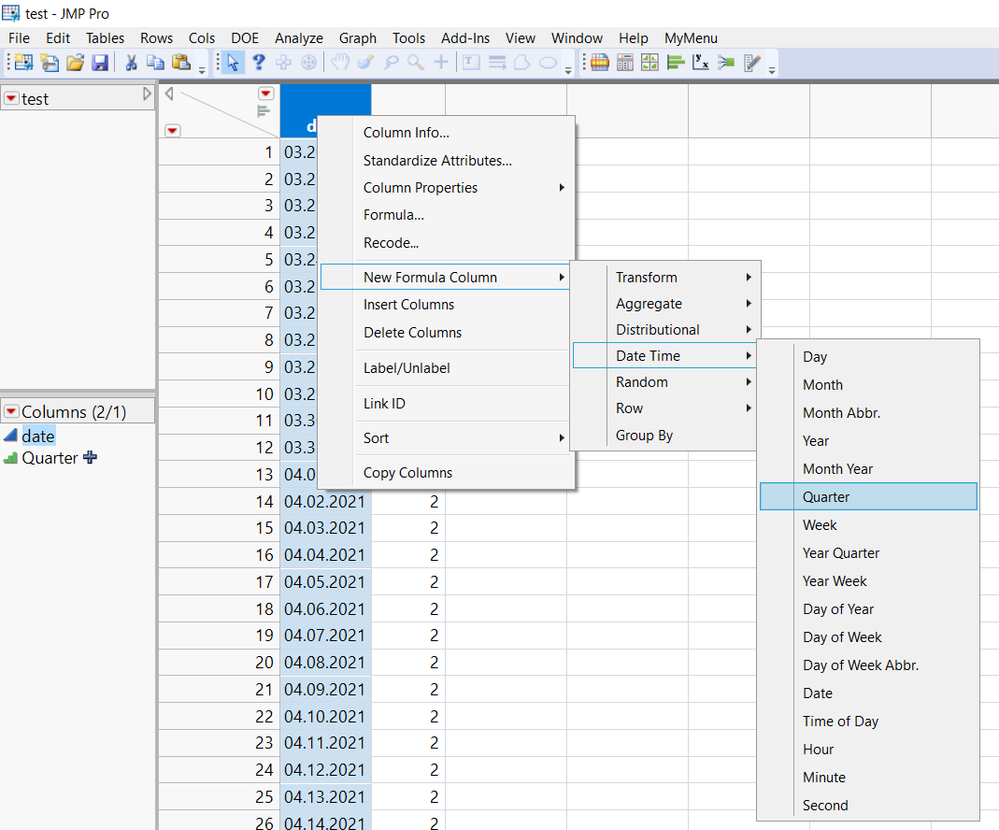999x830 pixels.
Task: Click the Distribution bar chart icon
Action: click(x=675, y=63)
